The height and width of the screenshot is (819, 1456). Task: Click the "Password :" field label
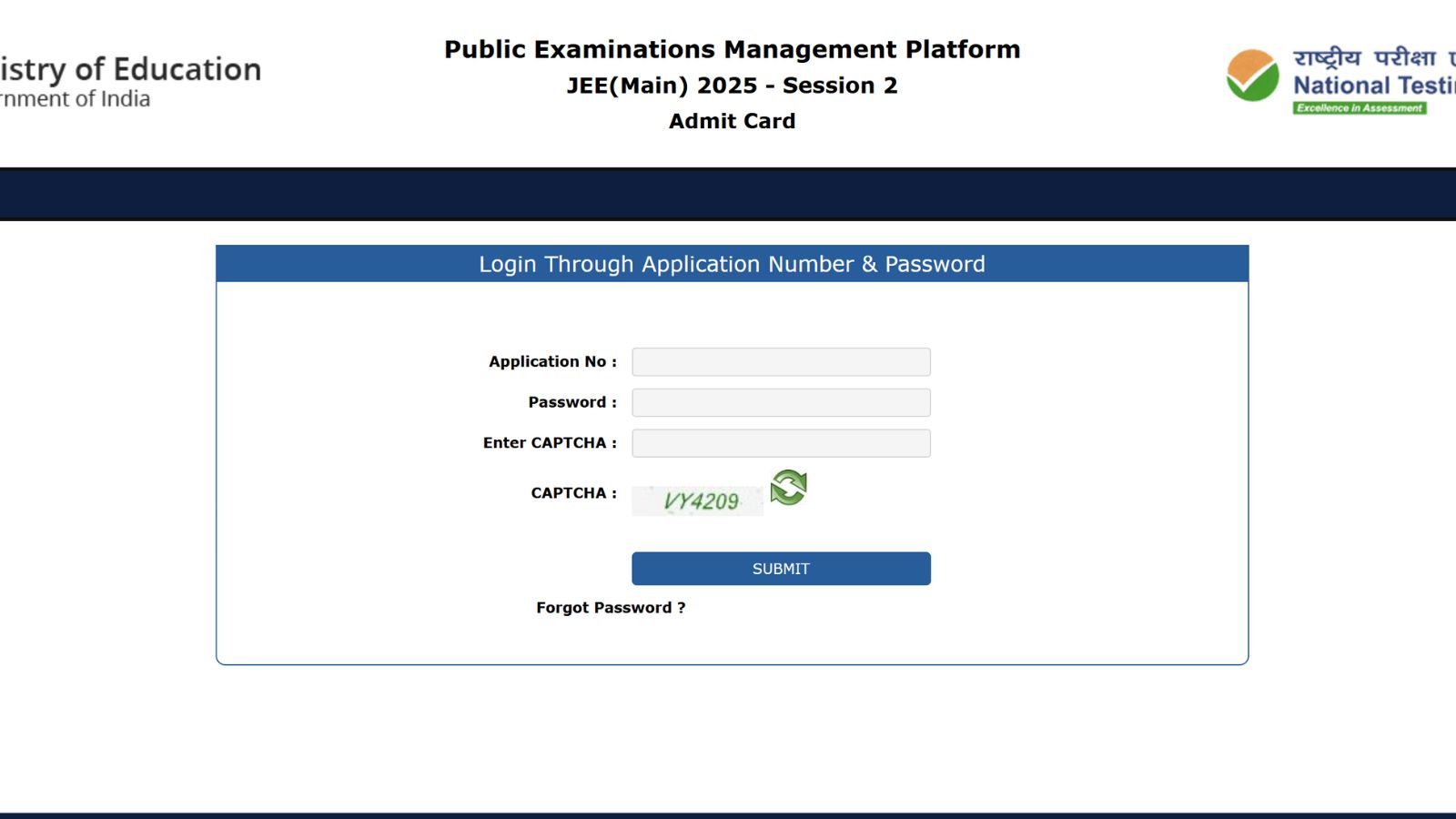[x=572, y=402]
